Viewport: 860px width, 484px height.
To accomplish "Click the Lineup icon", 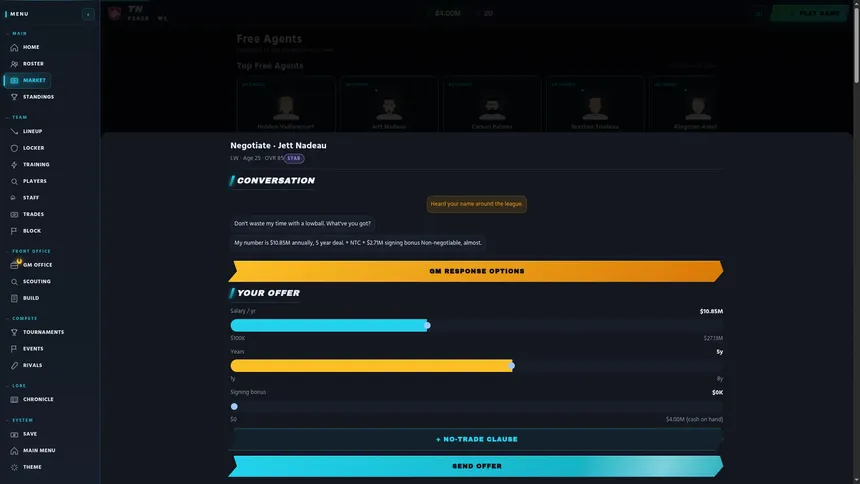I will point(14,132).
